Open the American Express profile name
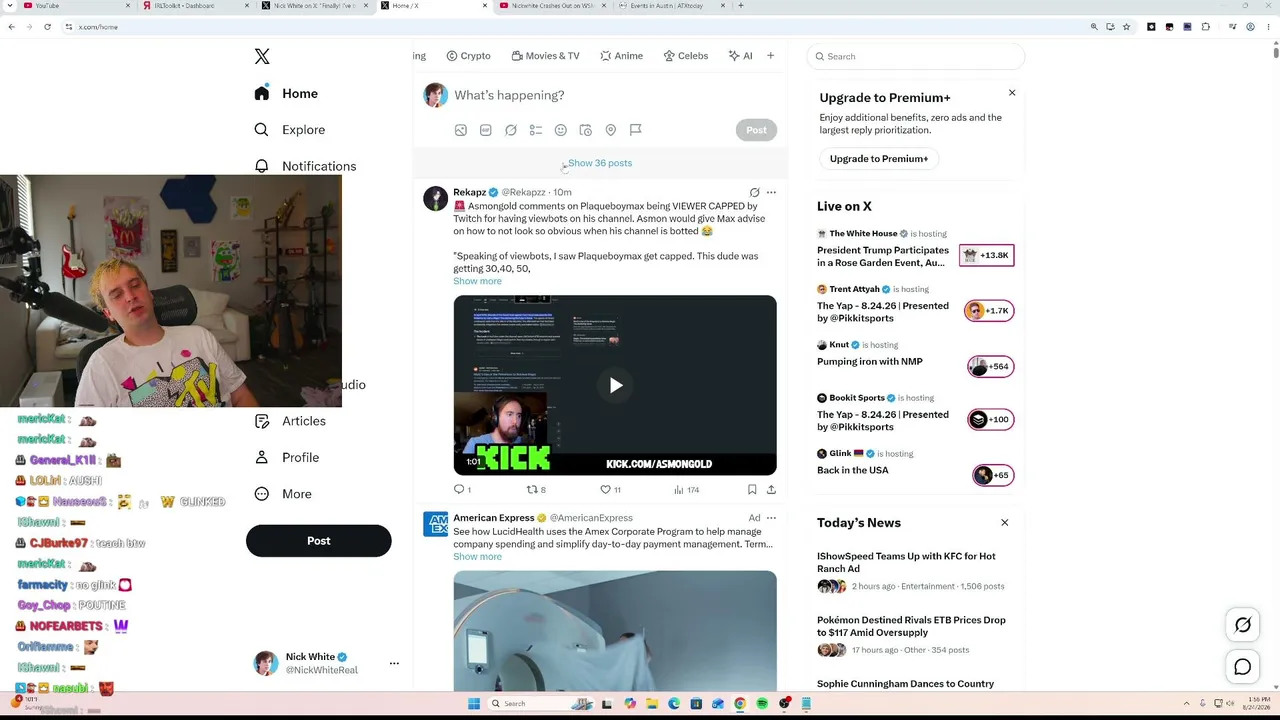The height and width of the screenshot is (720, 1280). (494, 518)
